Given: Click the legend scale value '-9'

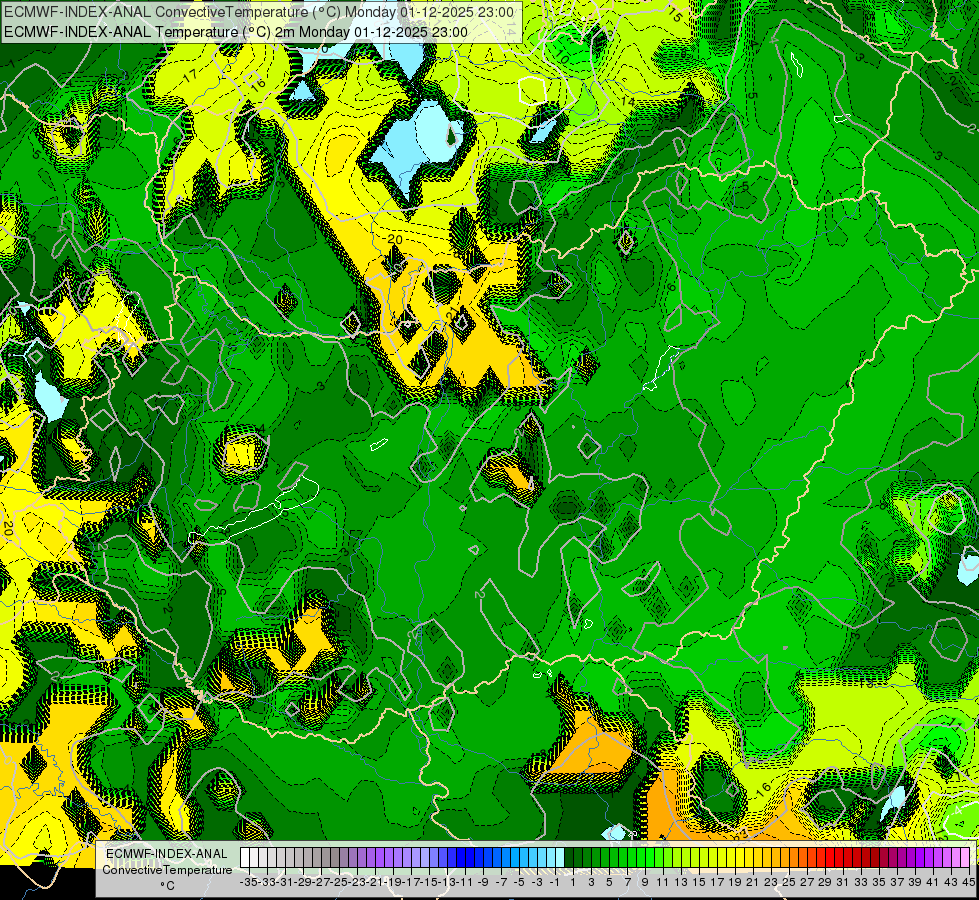Looking at the screenshot, I should (483, 882).
